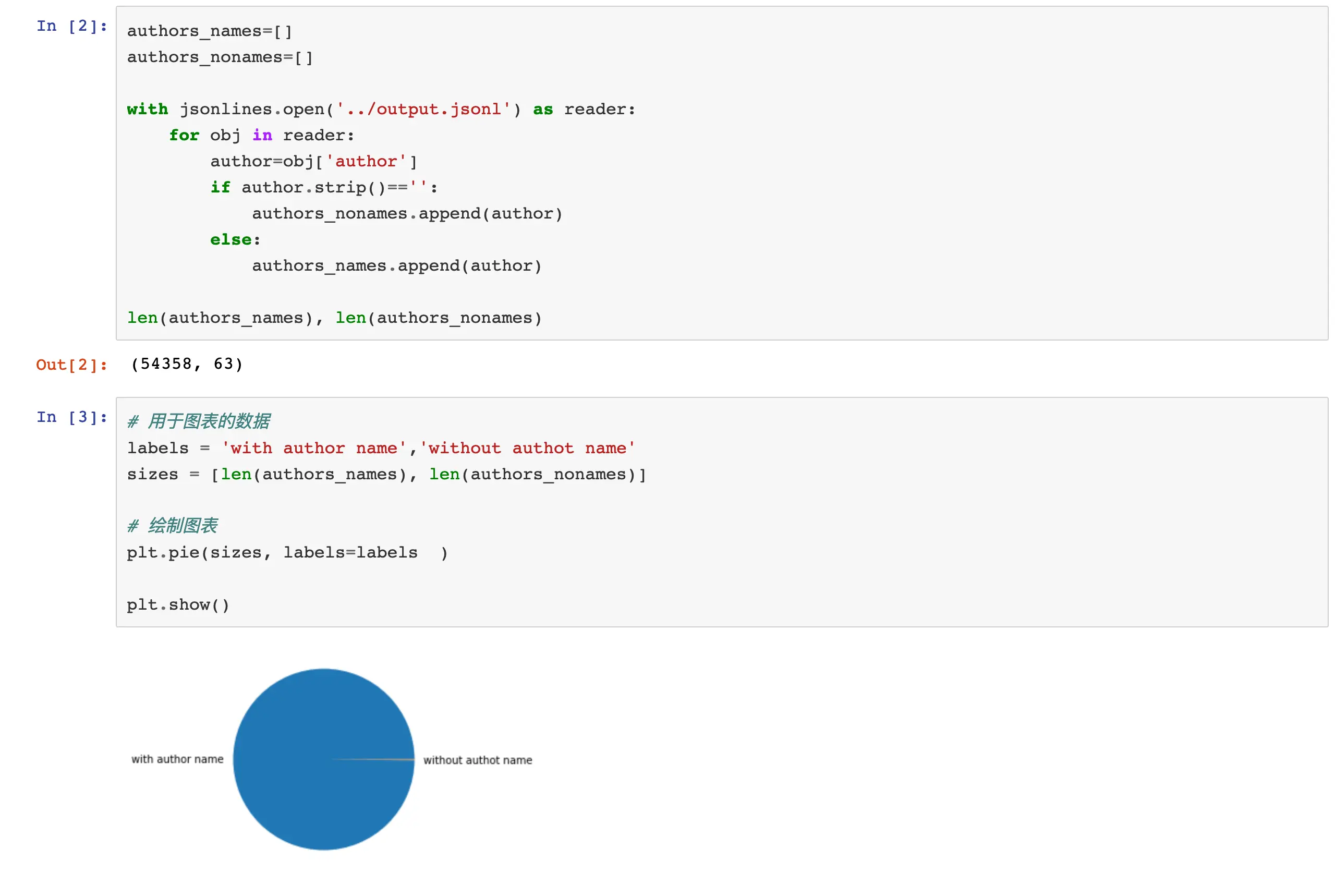Screen dimensions: 1335x896
Task: Click the 'for obj in reader:' line
Action: click(261, 136)
